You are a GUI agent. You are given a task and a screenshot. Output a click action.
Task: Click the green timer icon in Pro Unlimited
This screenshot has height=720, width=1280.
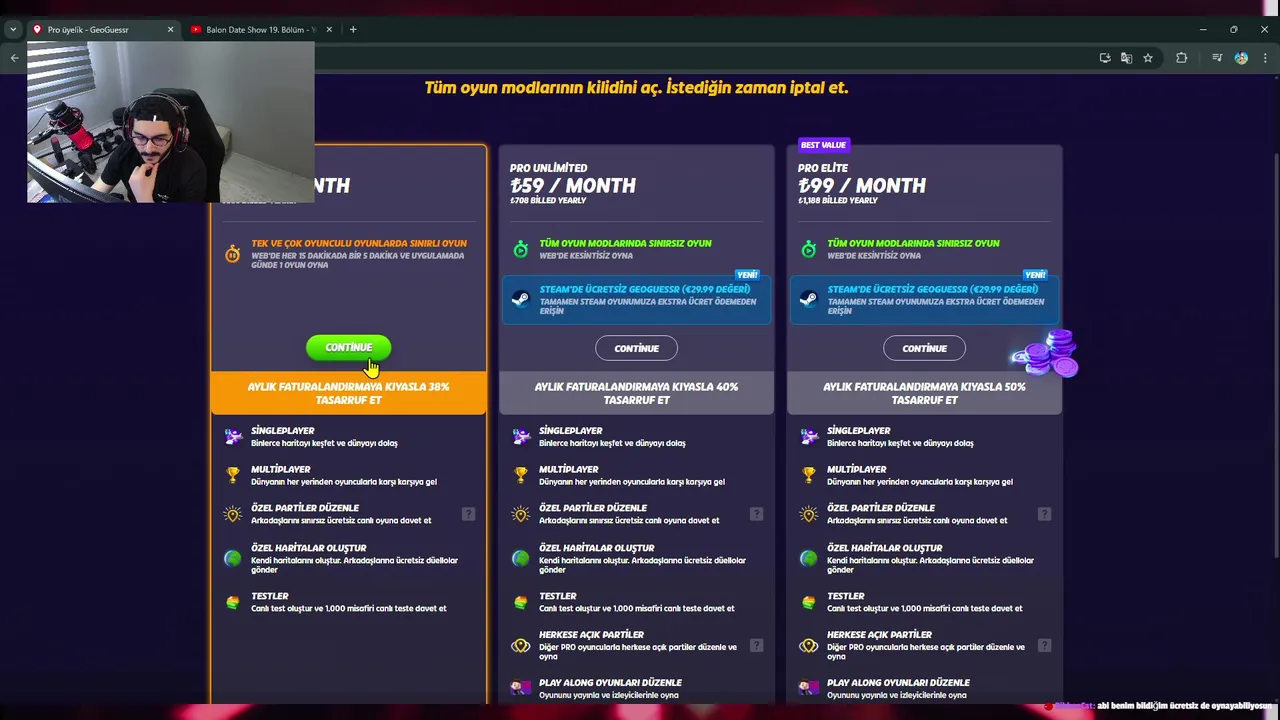[520, 249]
